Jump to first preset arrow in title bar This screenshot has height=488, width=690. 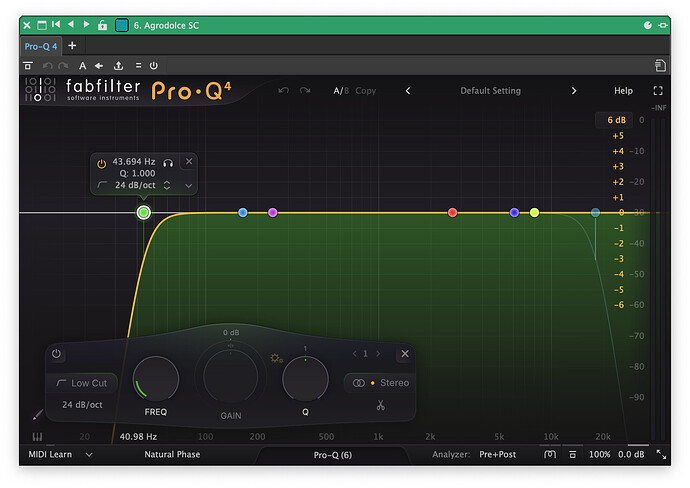tap(56, 25)
